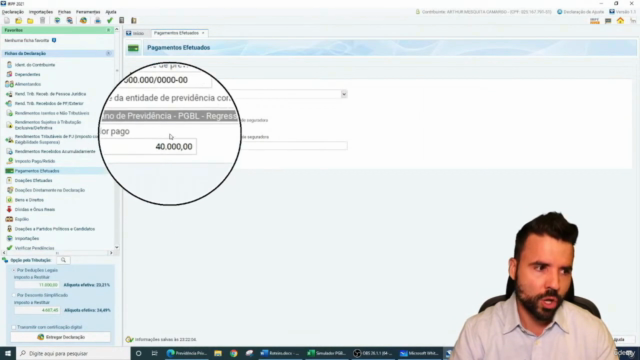Click magnifier button beside Opção pela Tributação

point(63,260)
